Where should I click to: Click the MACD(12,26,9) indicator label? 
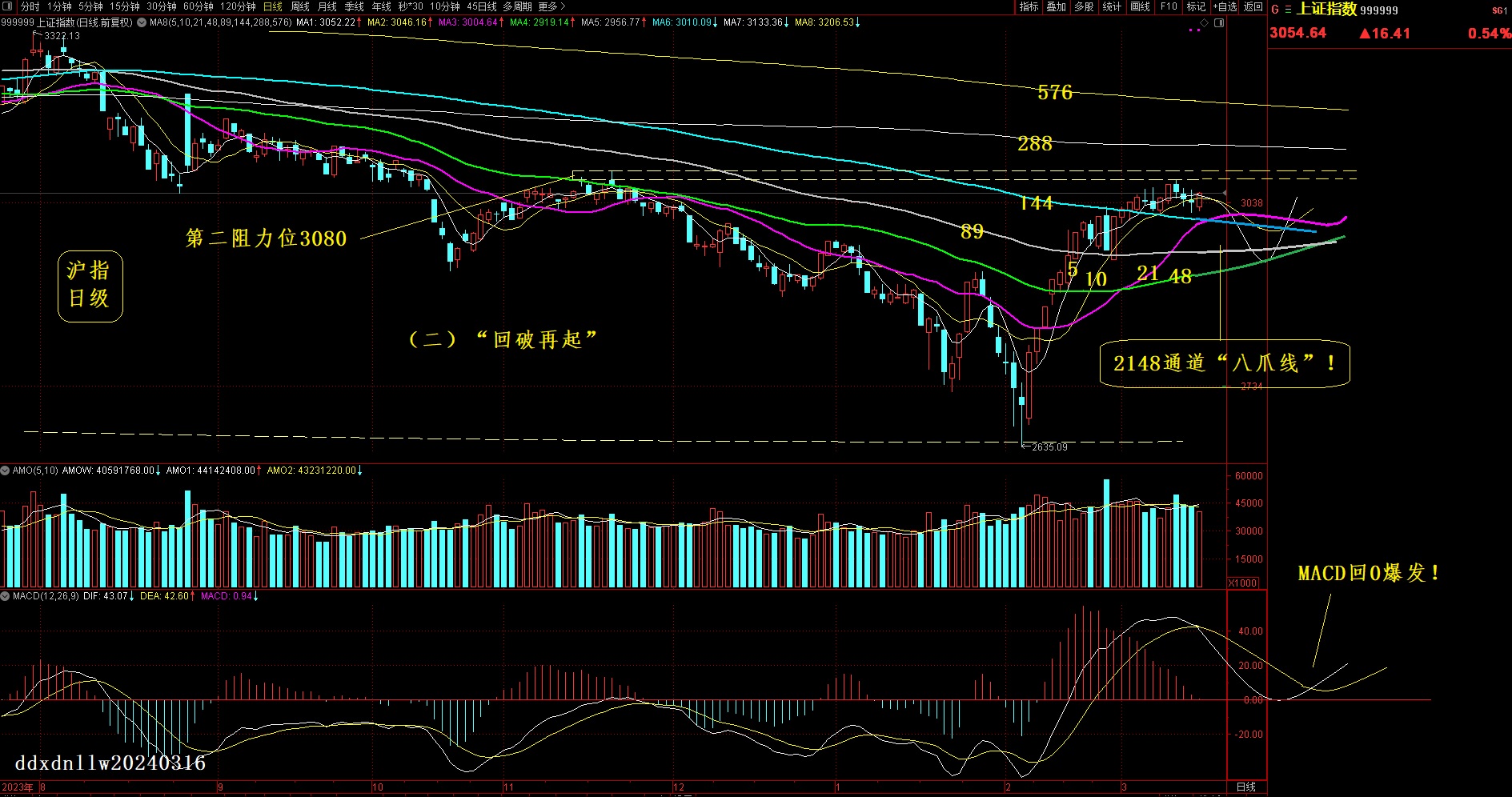[x=46, y=596]
